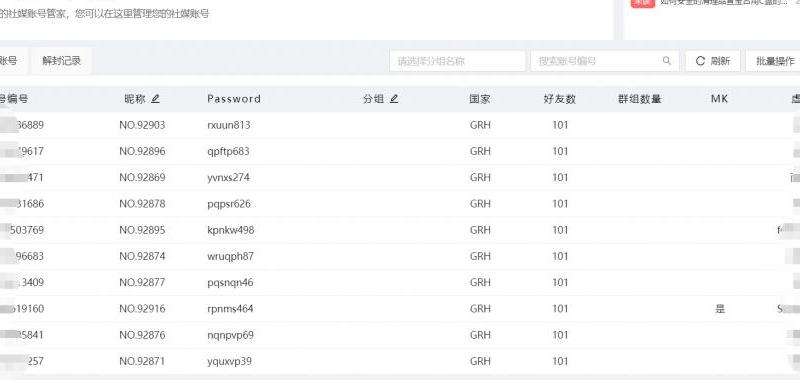Viewport: 800px width, 383px height.
Task: Click password qpftp683
Action: (x=229, y=152)
